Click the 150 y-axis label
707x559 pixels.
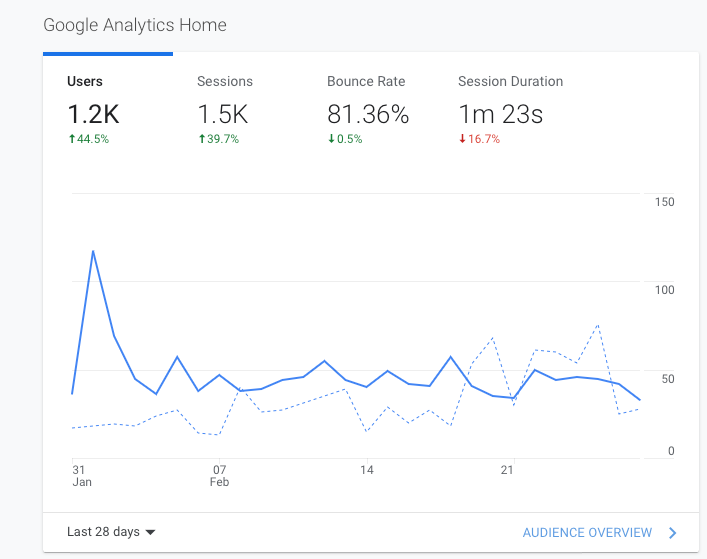coord(665,202)
